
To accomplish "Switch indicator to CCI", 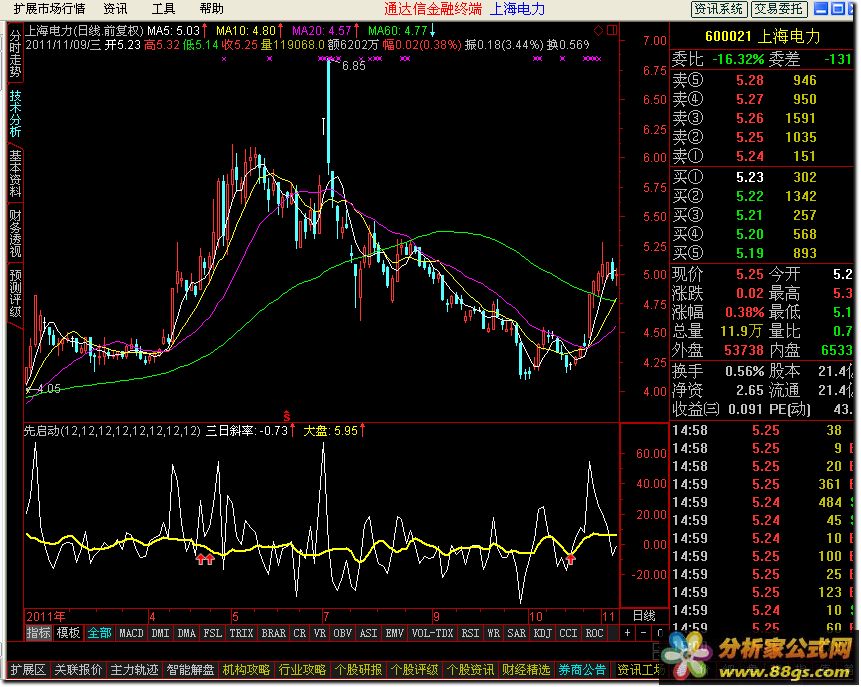I will (x=568, y=633).
